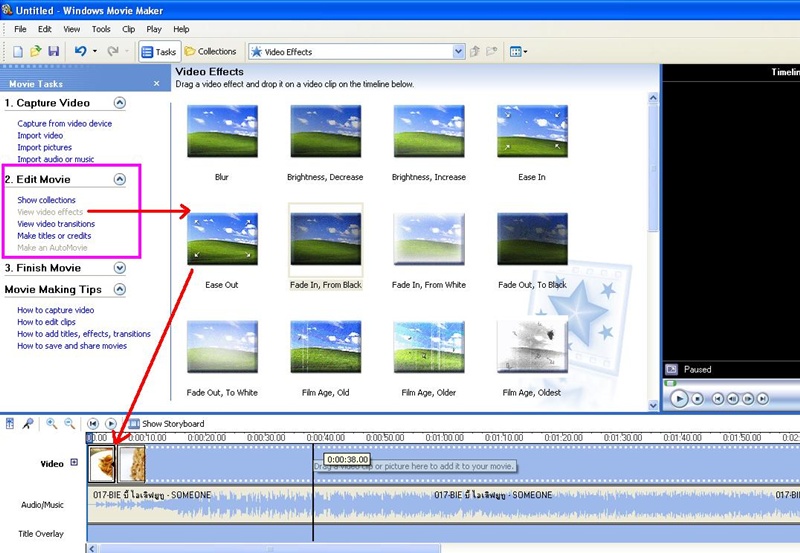The width and height of the screenshot is (800, 553).
Task: Click the monitor Previous Frame button
Action: pos(733,399)
